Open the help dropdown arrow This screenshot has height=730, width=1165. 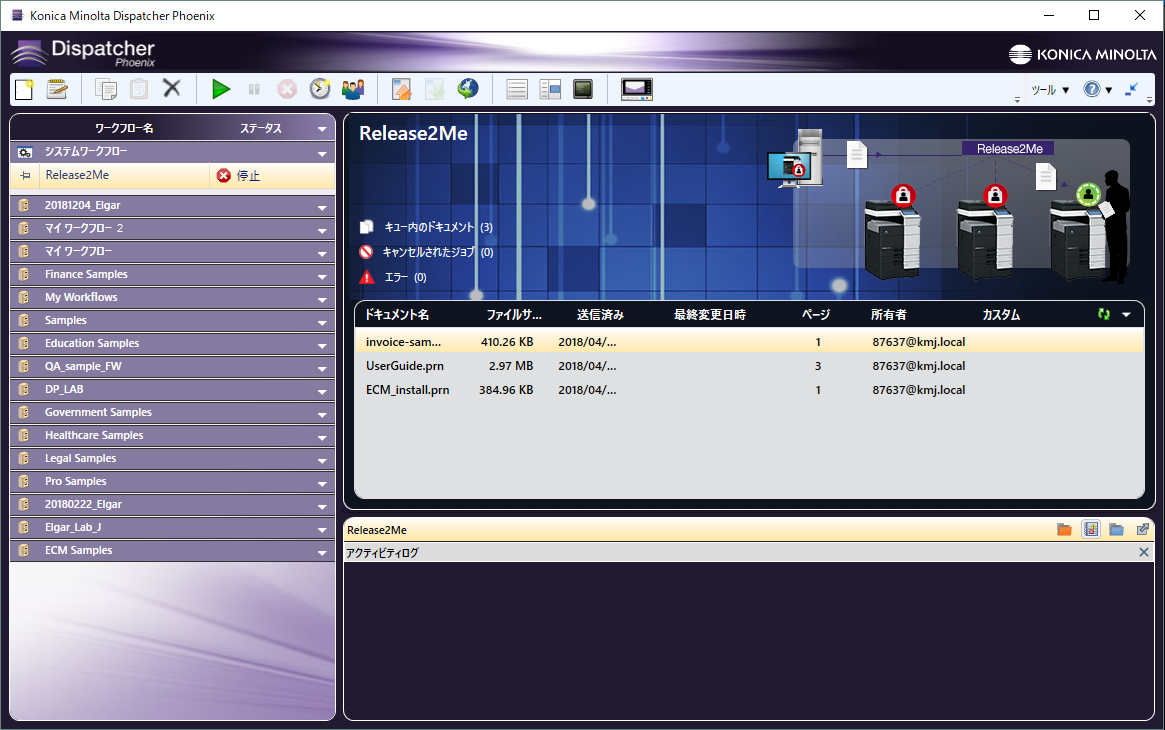pos(1109,91)
